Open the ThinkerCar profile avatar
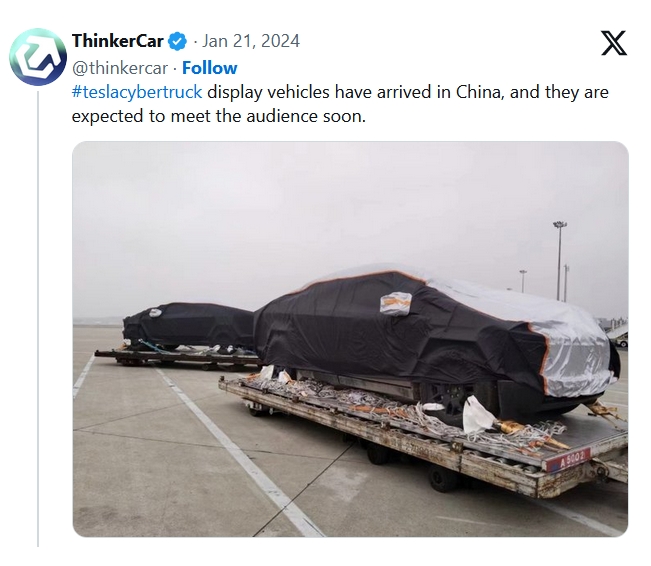This screenshot has height=566, width=651. point(38,56)
